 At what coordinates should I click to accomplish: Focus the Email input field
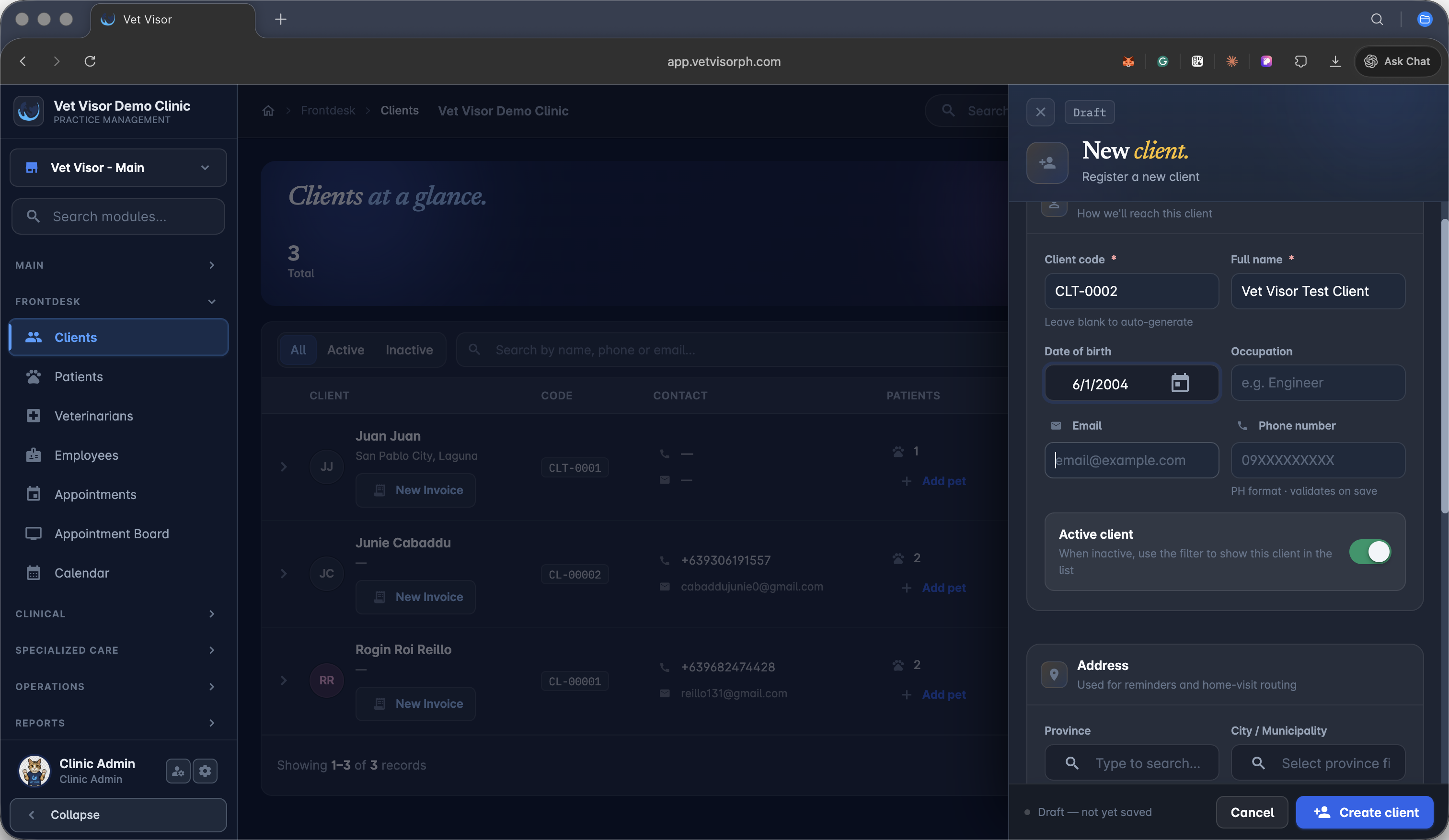pyautogui.click(x=1132, y=460)
